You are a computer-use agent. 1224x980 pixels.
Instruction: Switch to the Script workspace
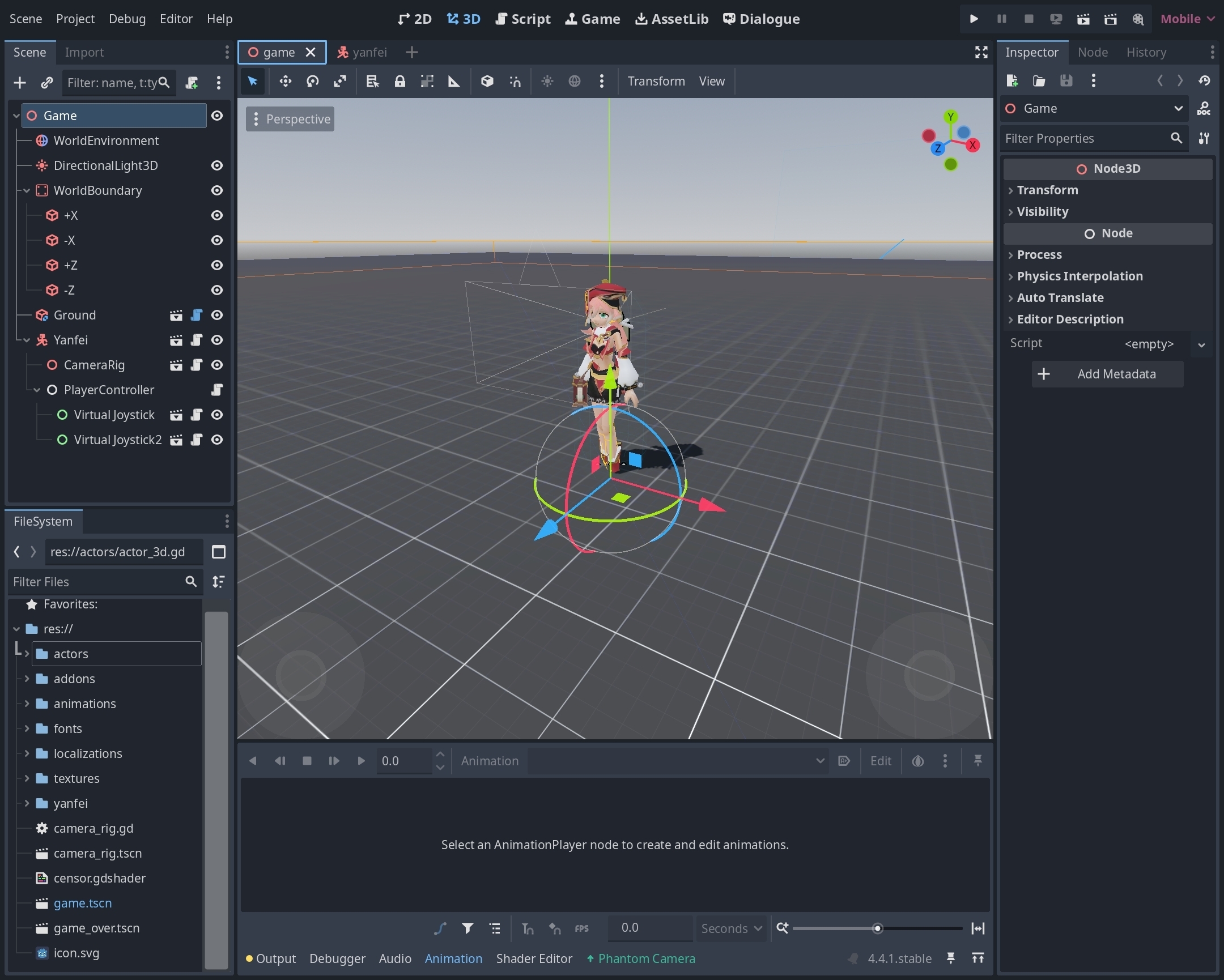523,19
